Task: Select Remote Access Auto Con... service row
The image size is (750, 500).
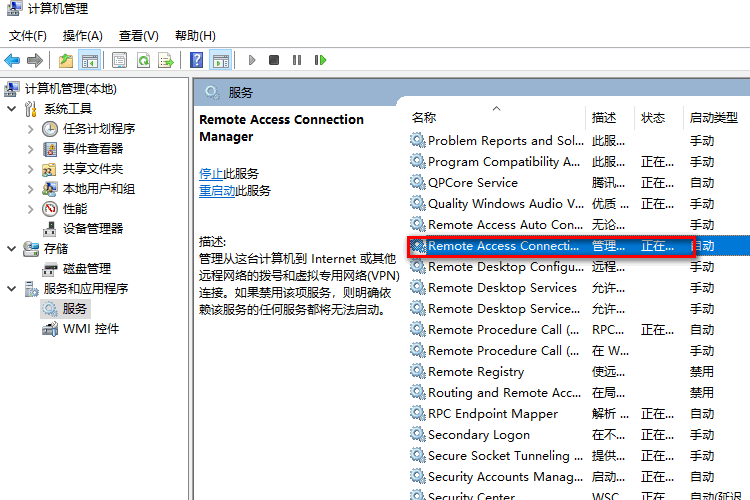Action: [579, 225]
